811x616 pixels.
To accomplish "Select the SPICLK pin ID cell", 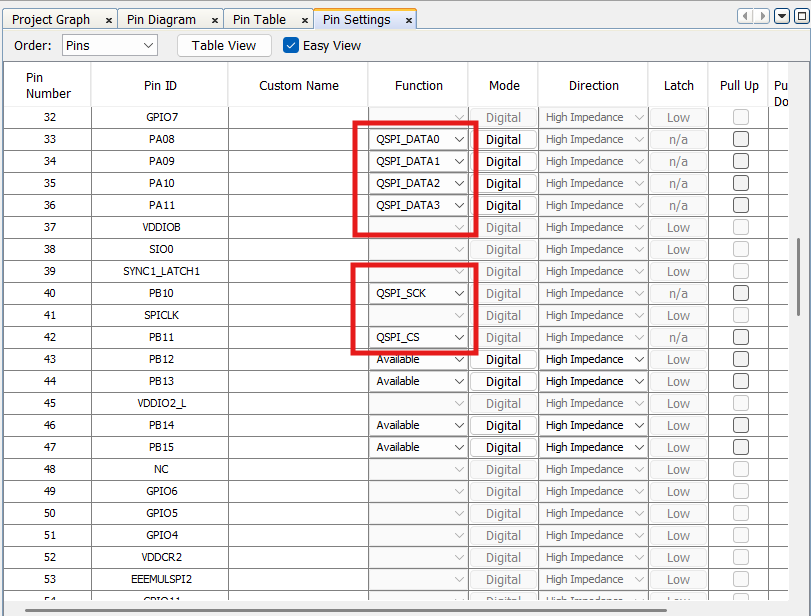I will pos(161,315).
